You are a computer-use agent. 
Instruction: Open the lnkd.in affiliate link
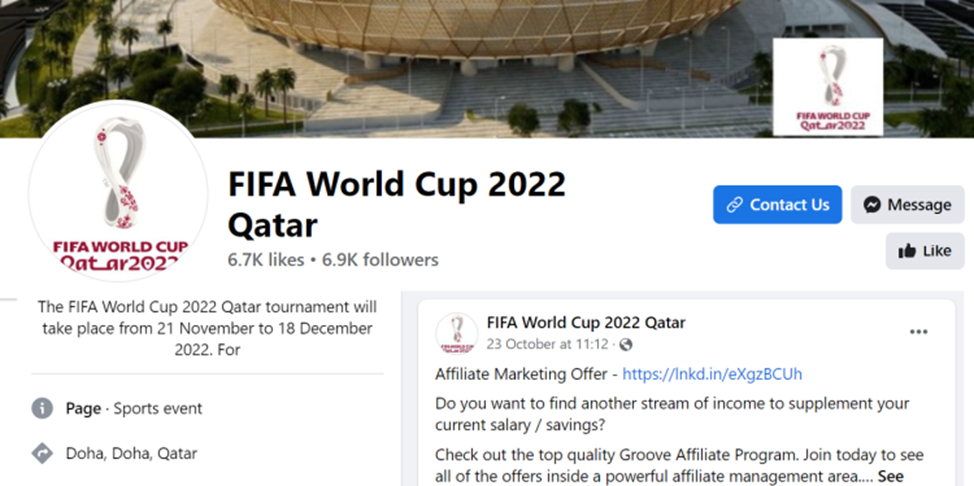point(712,374)
